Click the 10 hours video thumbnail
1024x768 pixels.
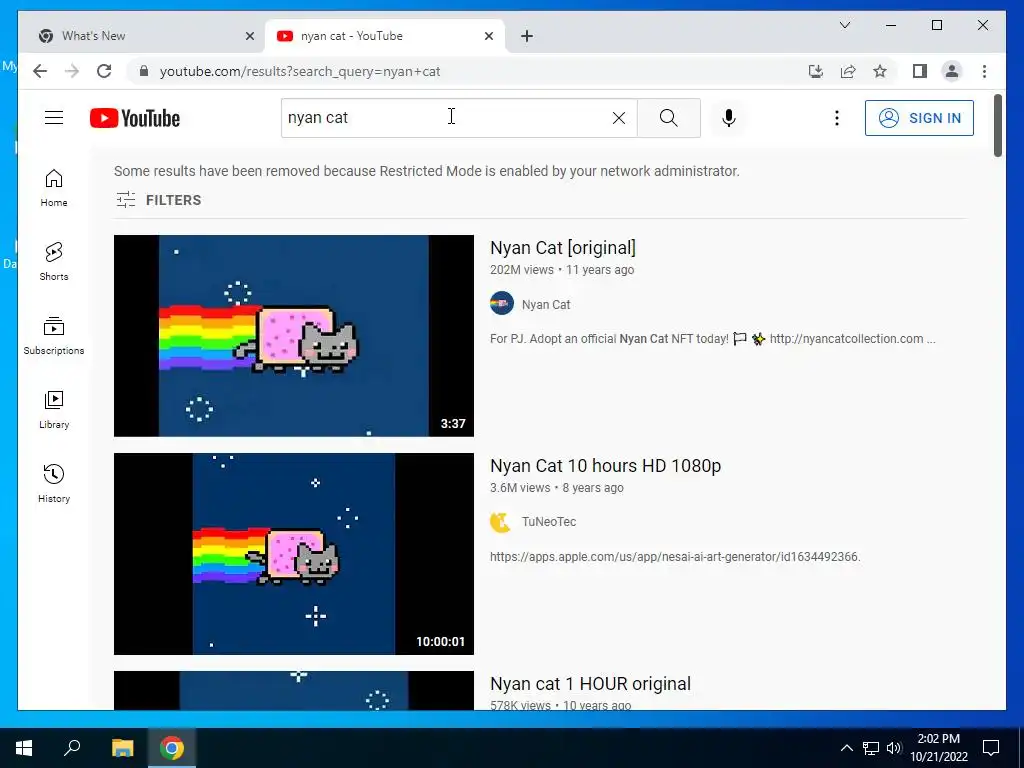pos(293,554)
